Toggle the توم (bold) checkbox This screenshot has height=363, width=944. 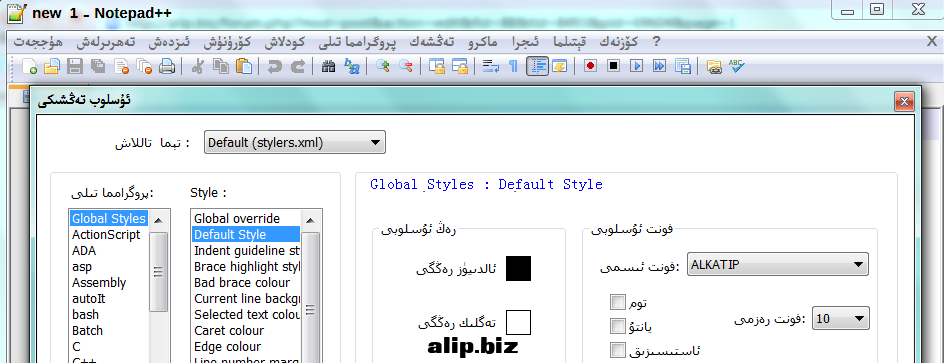click(618, 302)
